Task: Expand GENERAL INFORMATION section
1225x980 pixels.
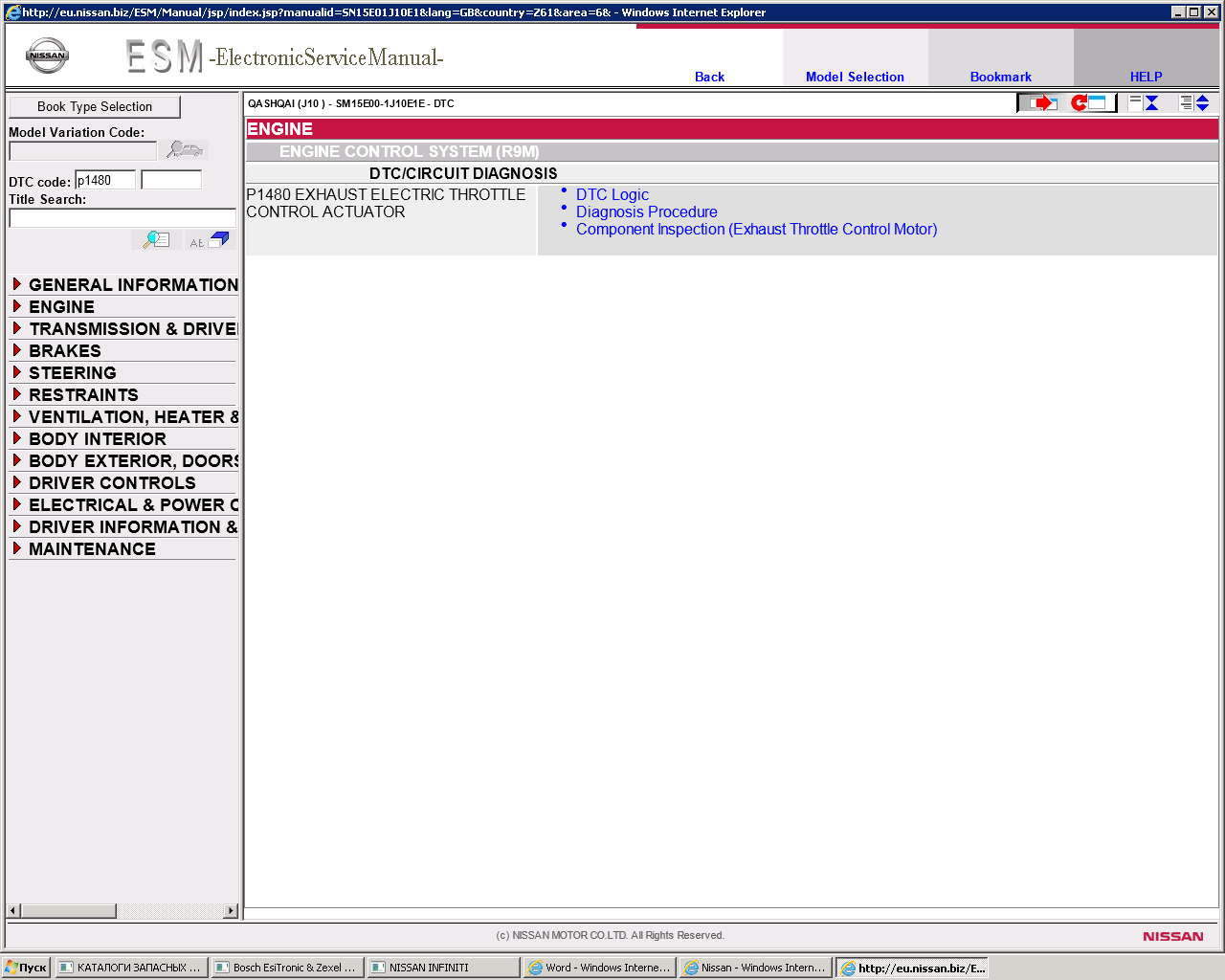Action: point(133,285)
